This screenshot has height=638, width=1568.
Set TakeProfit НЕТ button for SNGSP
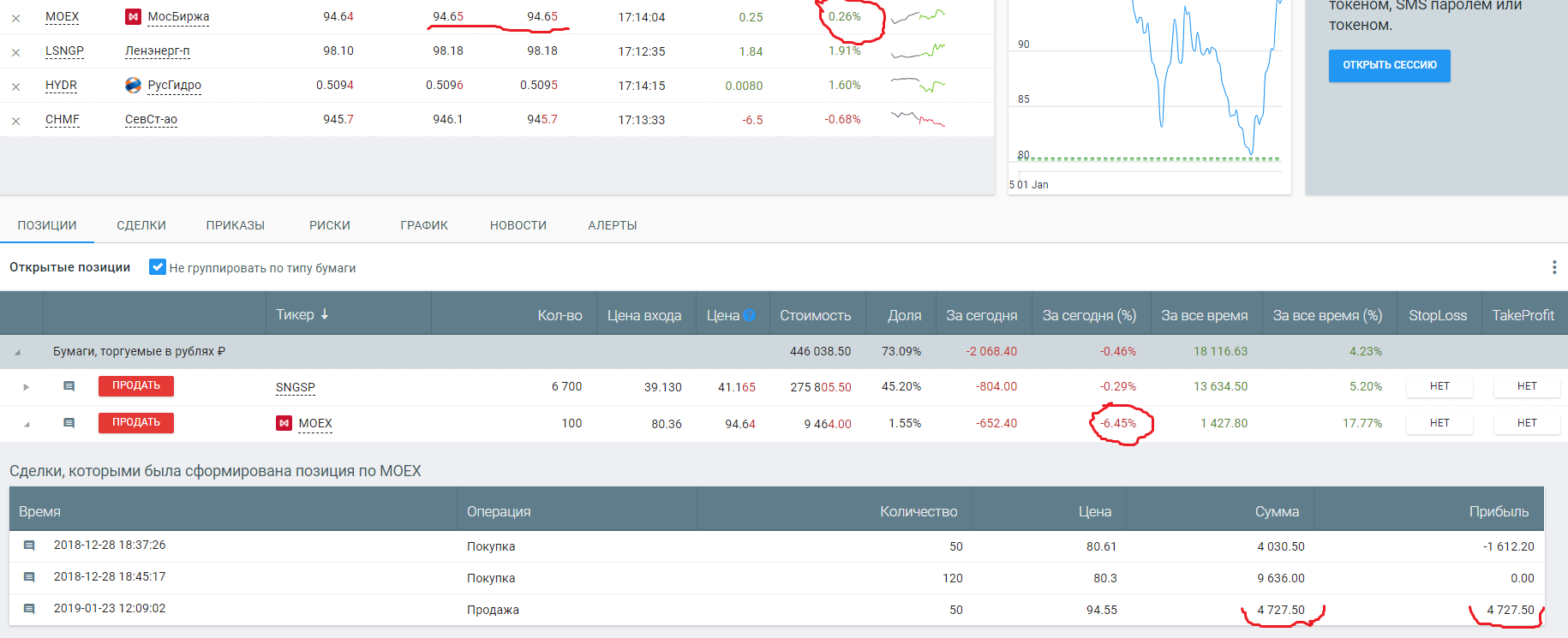click(x=1527, y=386)
